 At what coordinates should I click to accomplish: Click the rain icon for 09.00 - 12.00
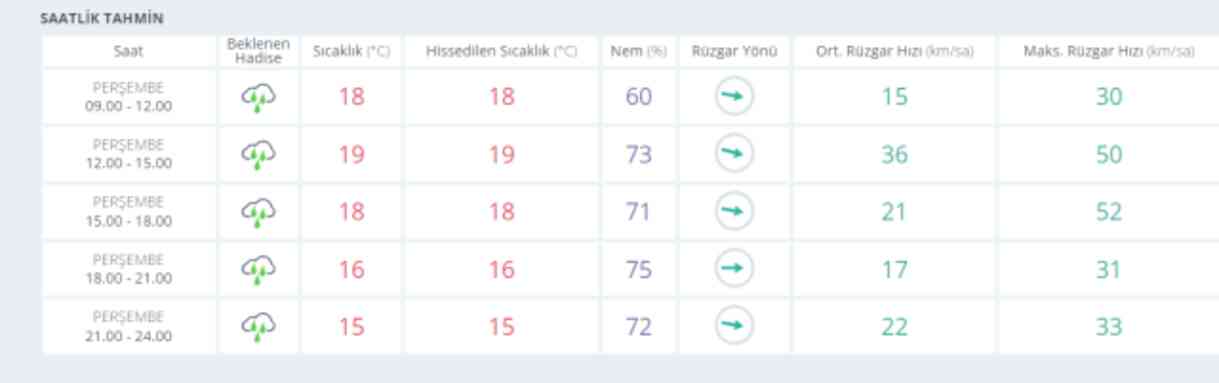point(258,97)
